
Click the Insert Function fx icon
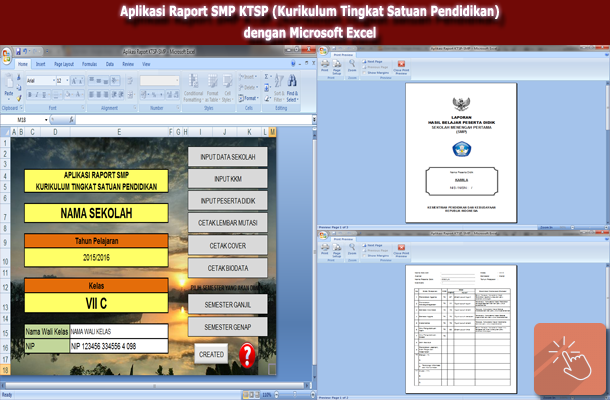click(x=72, y=120)
